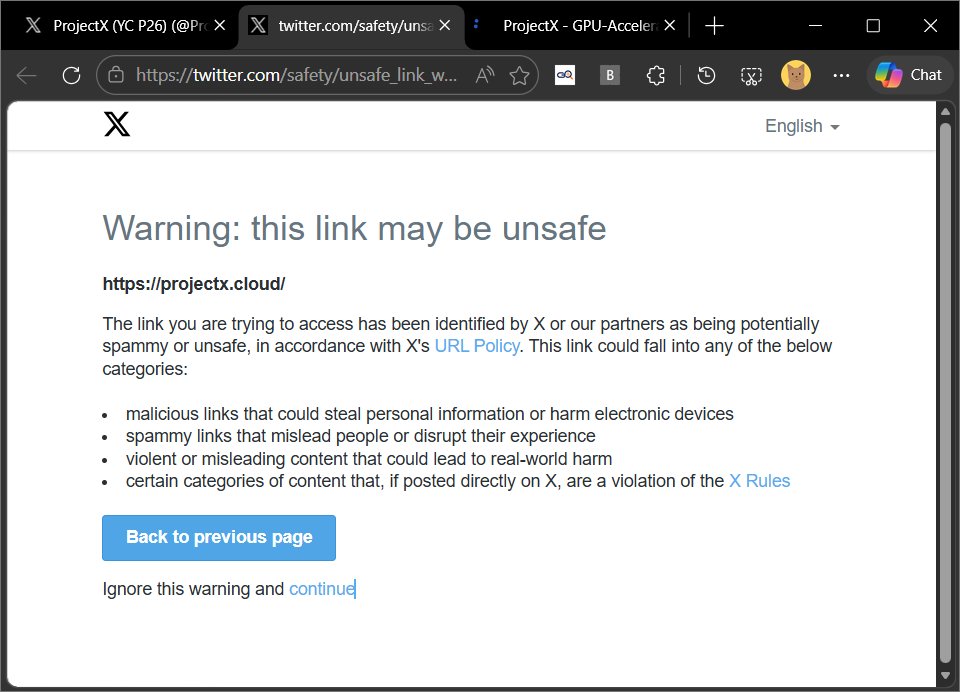960x692 pixels.
Task: Open the Extensions puzzle icon
Action: click(656, 75)
